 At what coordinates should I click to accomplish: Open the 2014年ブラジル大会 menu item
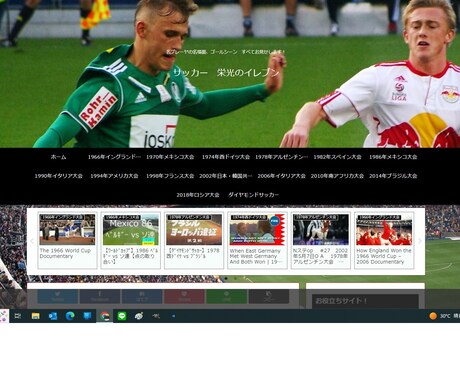click(x=393, y=176)
